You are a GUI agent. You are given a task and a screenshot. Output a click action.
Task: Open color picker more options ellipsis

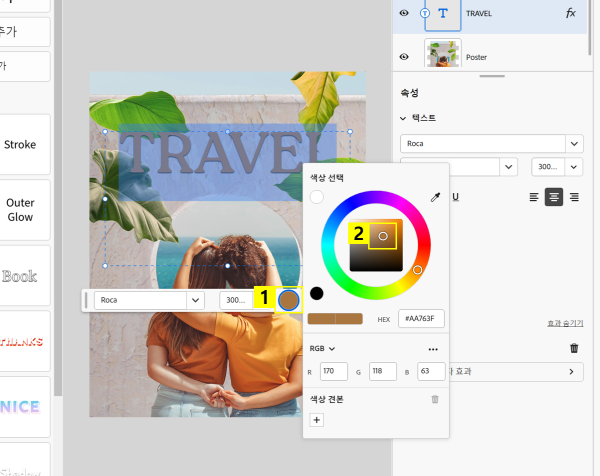[x=433, y=349]
